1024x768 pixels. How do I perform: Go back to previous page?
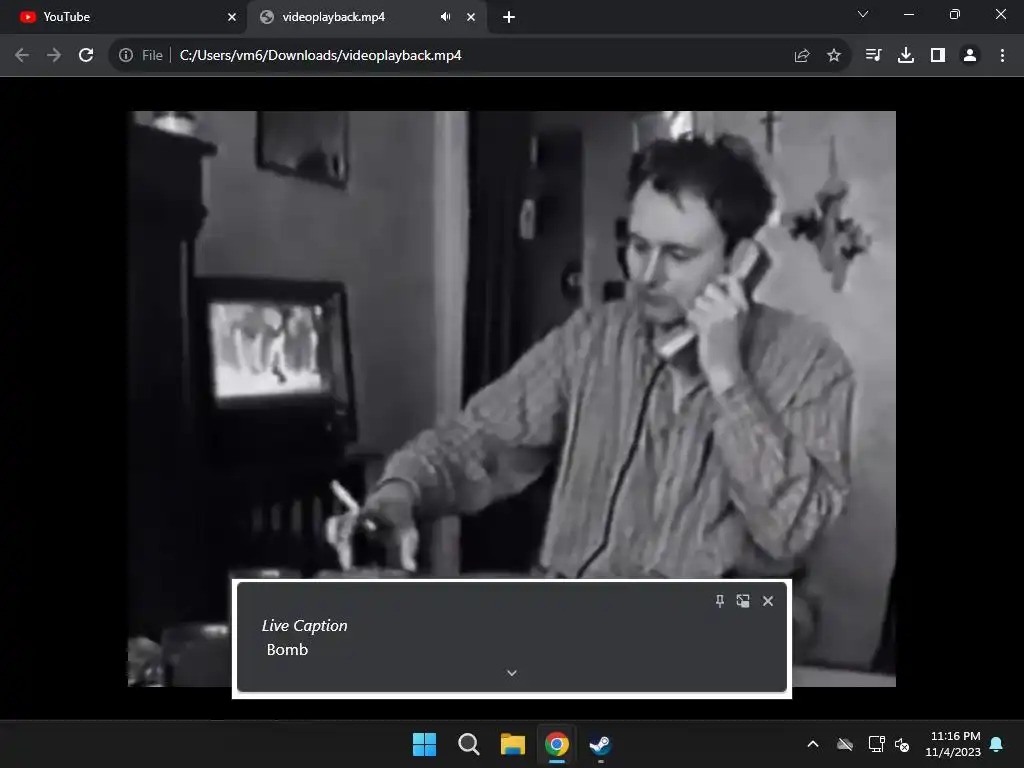[22, 56]
